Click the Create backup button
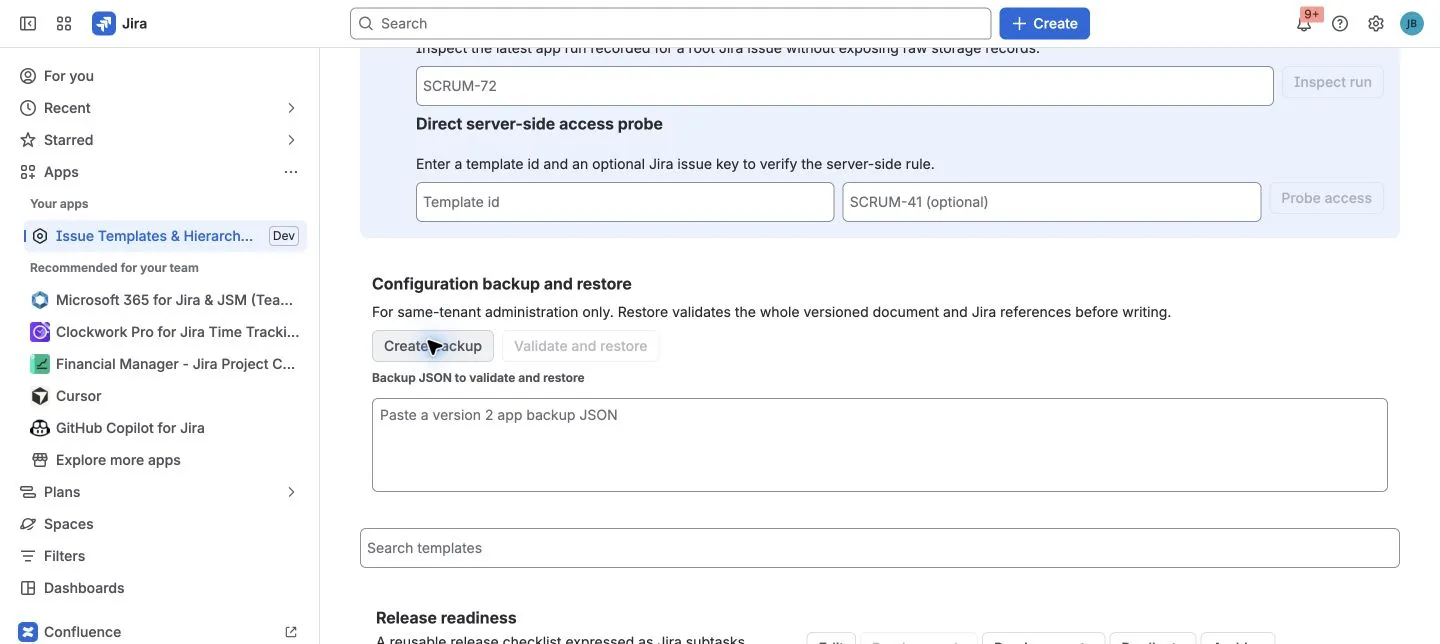The image size is (1440, 644). 432,346
